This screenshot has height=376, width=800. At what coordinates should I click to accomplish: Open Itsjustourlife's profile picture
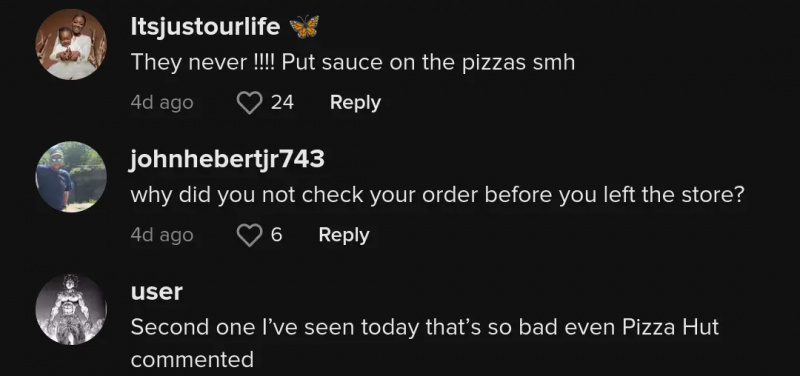71,44
